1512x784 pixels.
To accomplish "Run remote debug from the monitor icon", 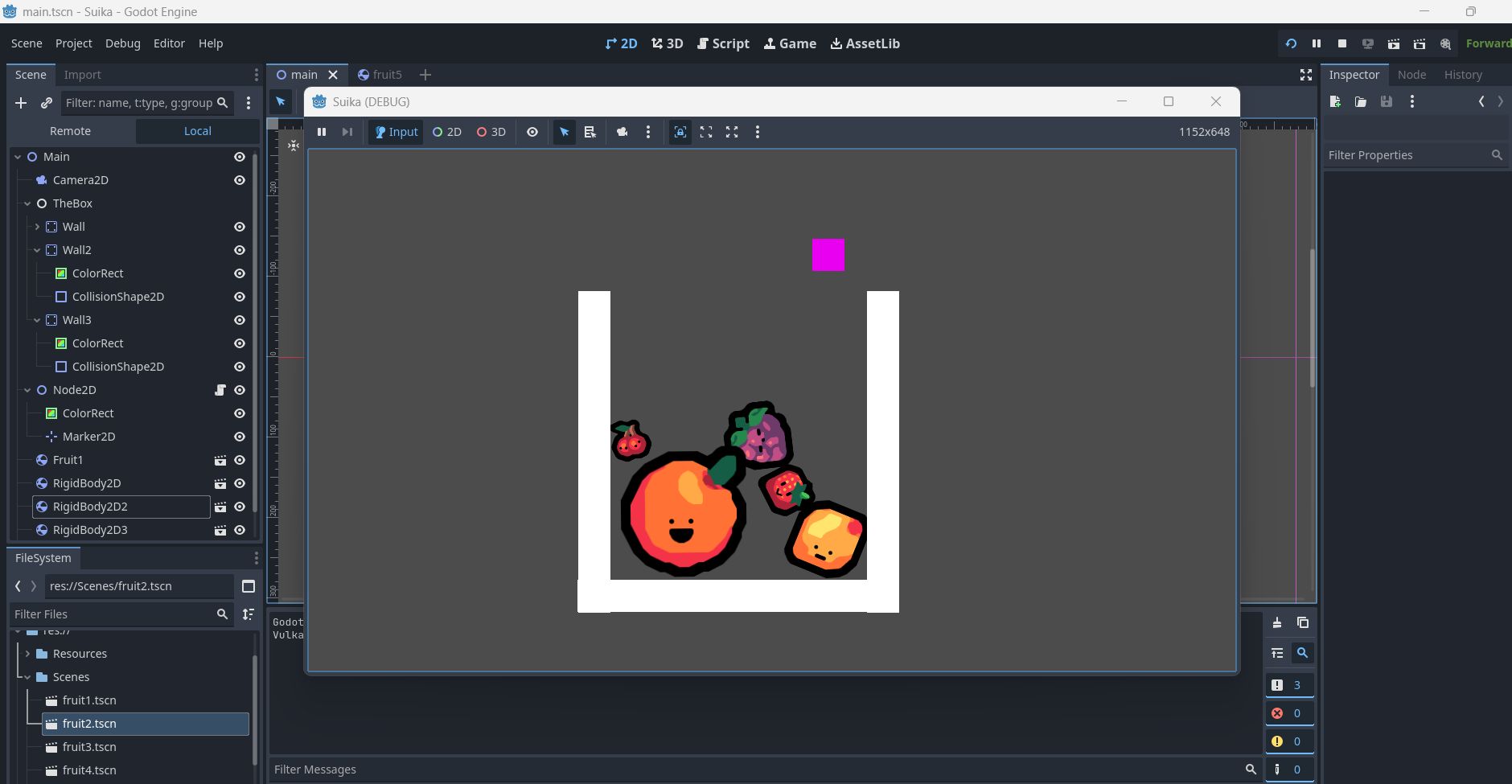I will click(1368, 43).
